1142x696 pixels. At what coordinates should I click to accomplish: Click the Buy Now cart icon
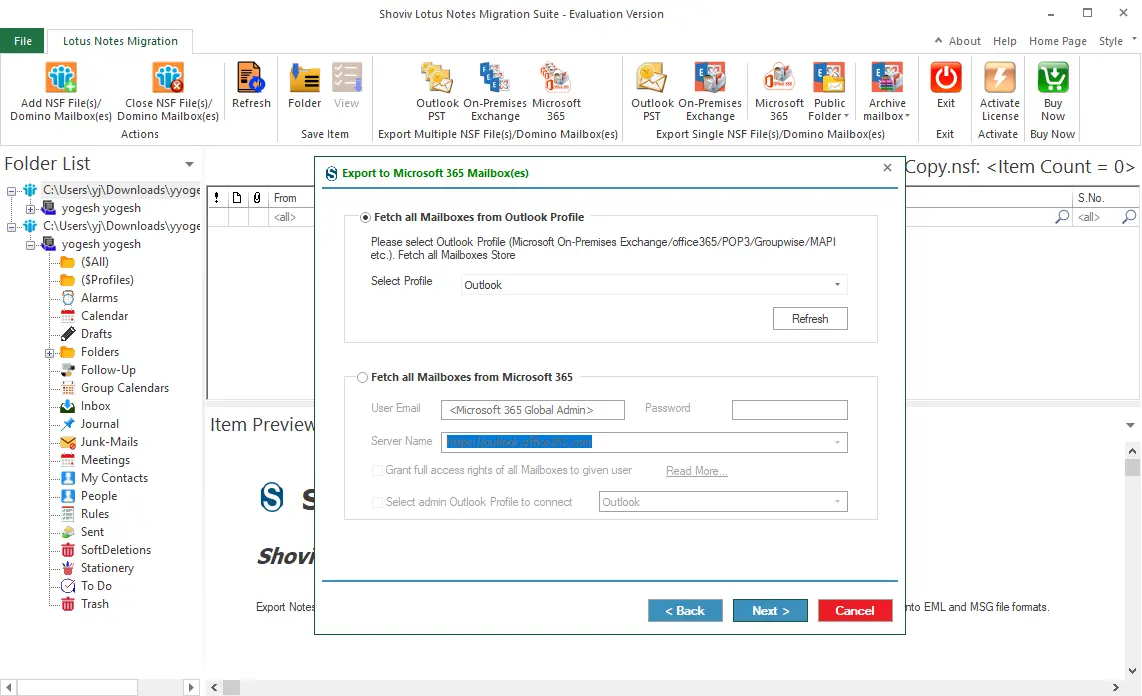[1052, 77]
